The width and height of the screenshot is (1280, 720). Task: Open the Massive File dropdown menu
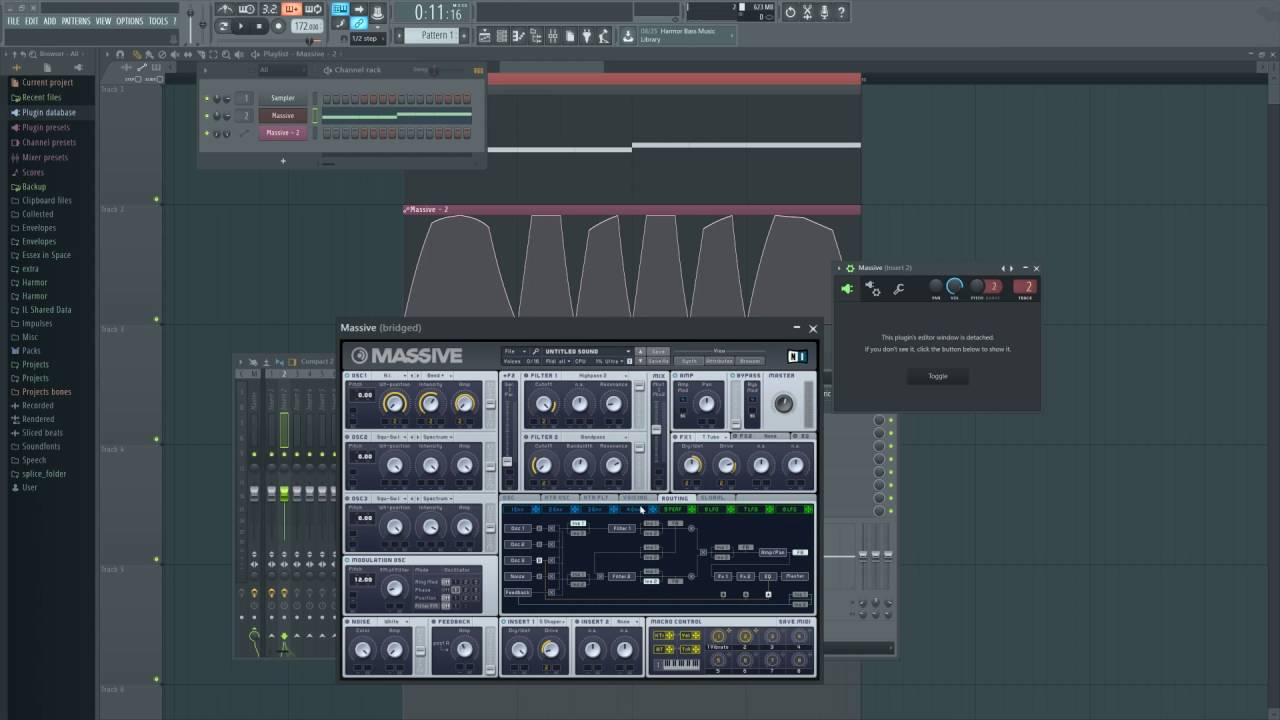(x=514, y=352)
